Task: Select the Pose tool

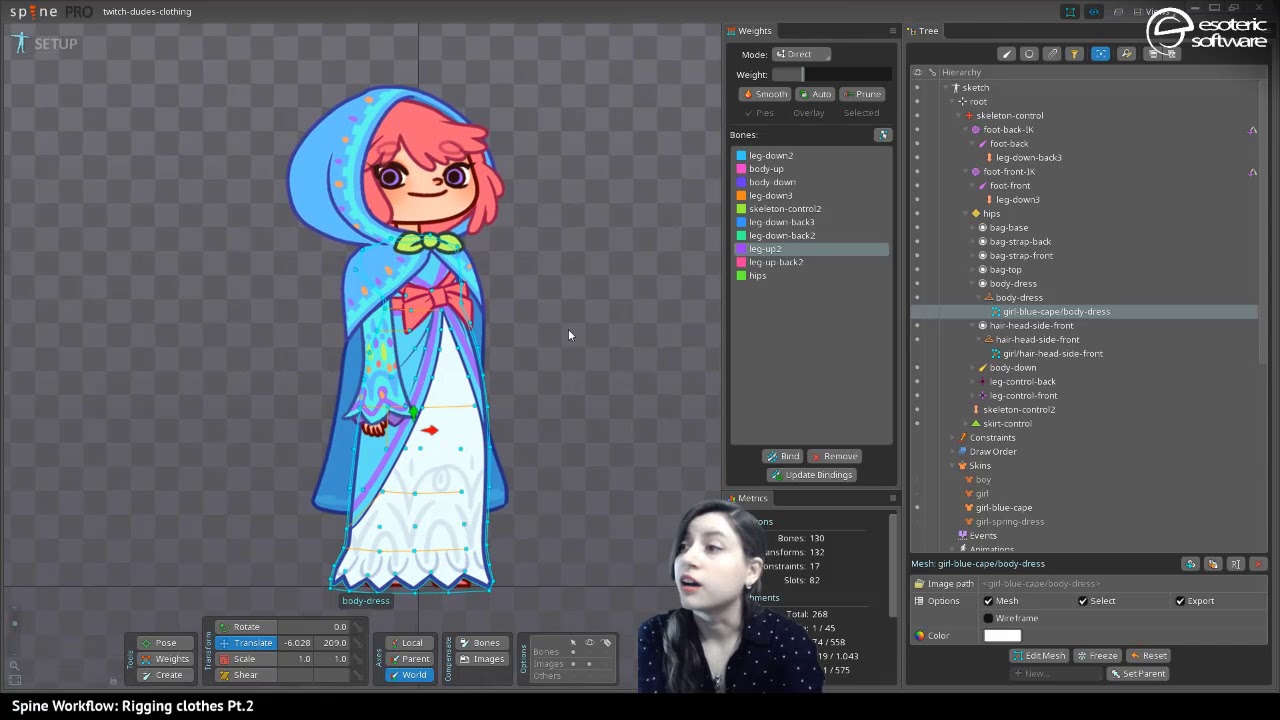Action: (166, 643)
